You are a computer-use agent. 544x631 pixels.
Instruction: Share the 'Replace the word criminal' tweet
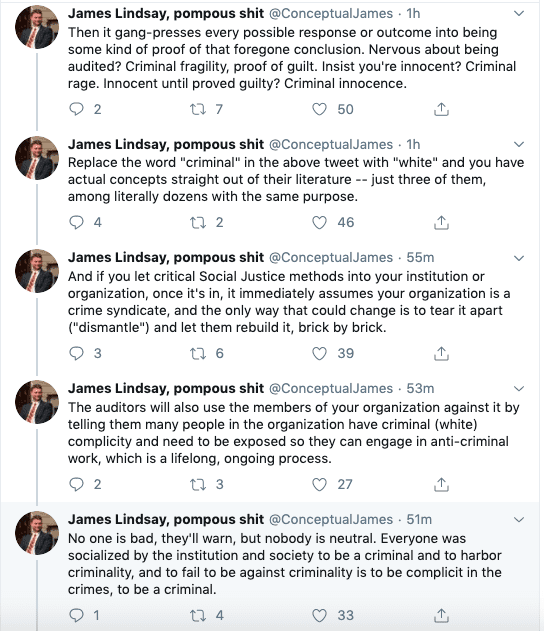coord(441,222)
